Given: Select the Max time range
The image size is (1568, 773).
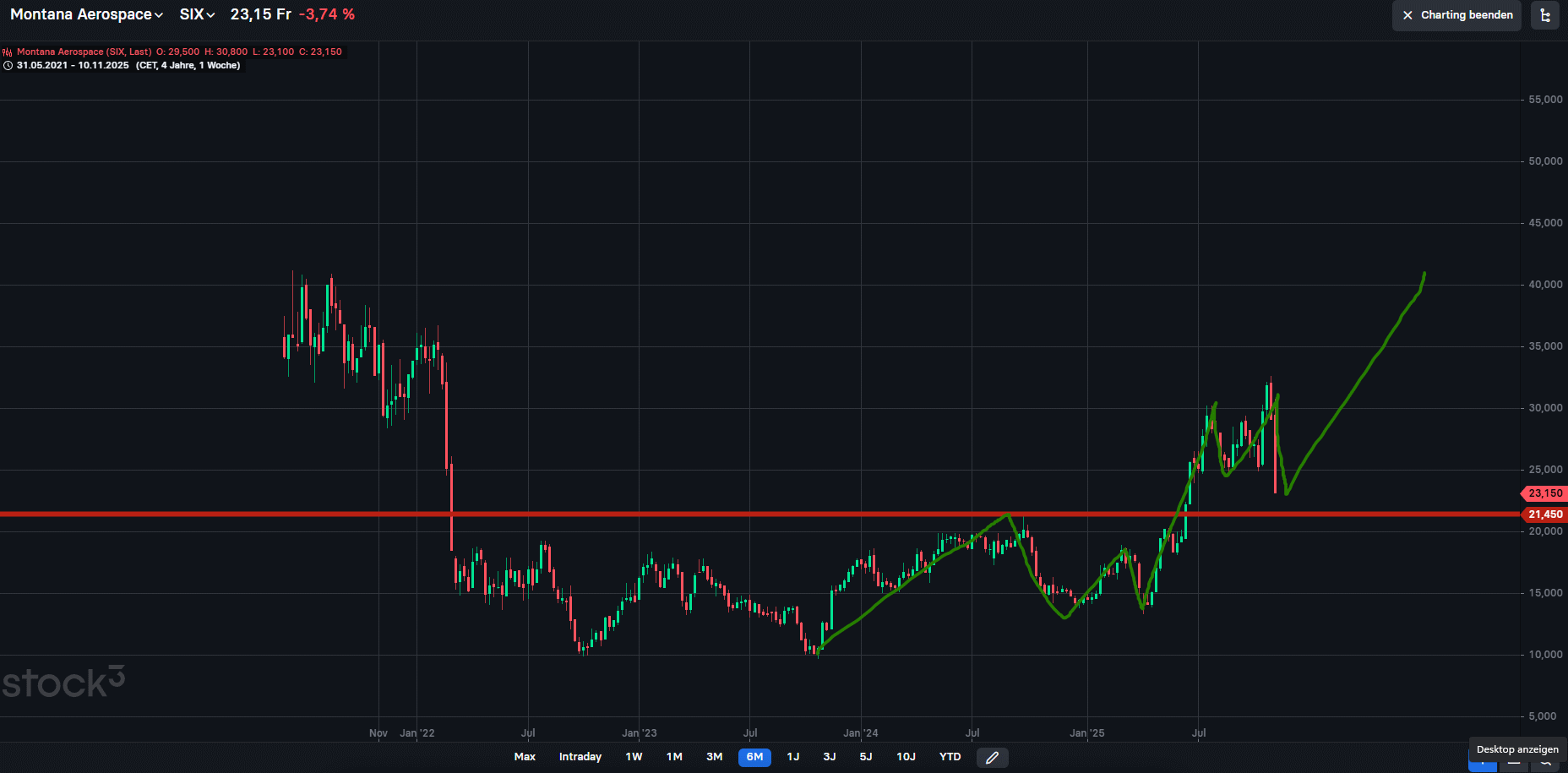Looking at the screenshot, I should (525, 757).
